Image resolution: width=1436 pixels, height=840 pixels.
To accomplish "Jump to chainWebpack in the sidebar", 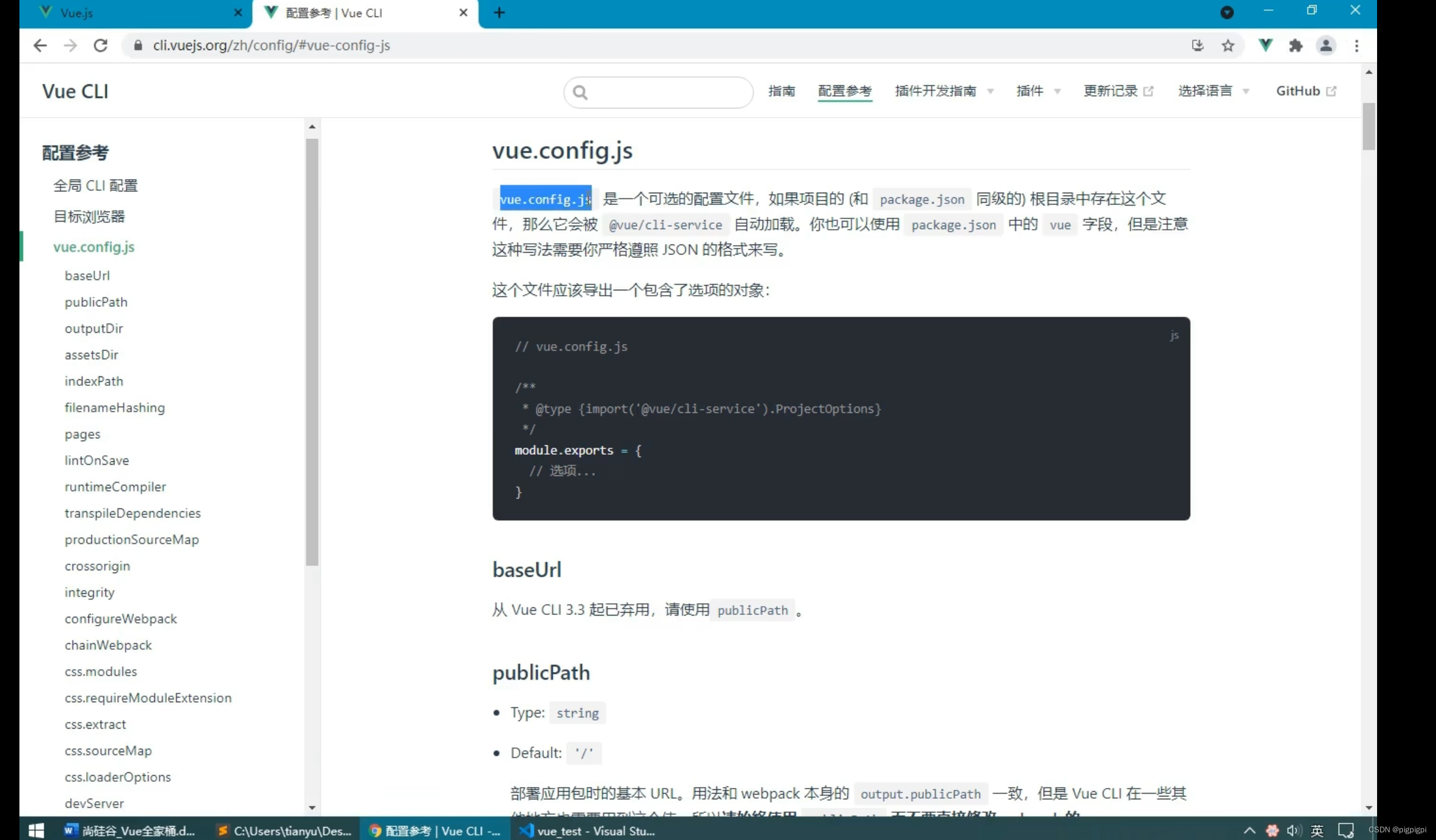I will (108, 646).
